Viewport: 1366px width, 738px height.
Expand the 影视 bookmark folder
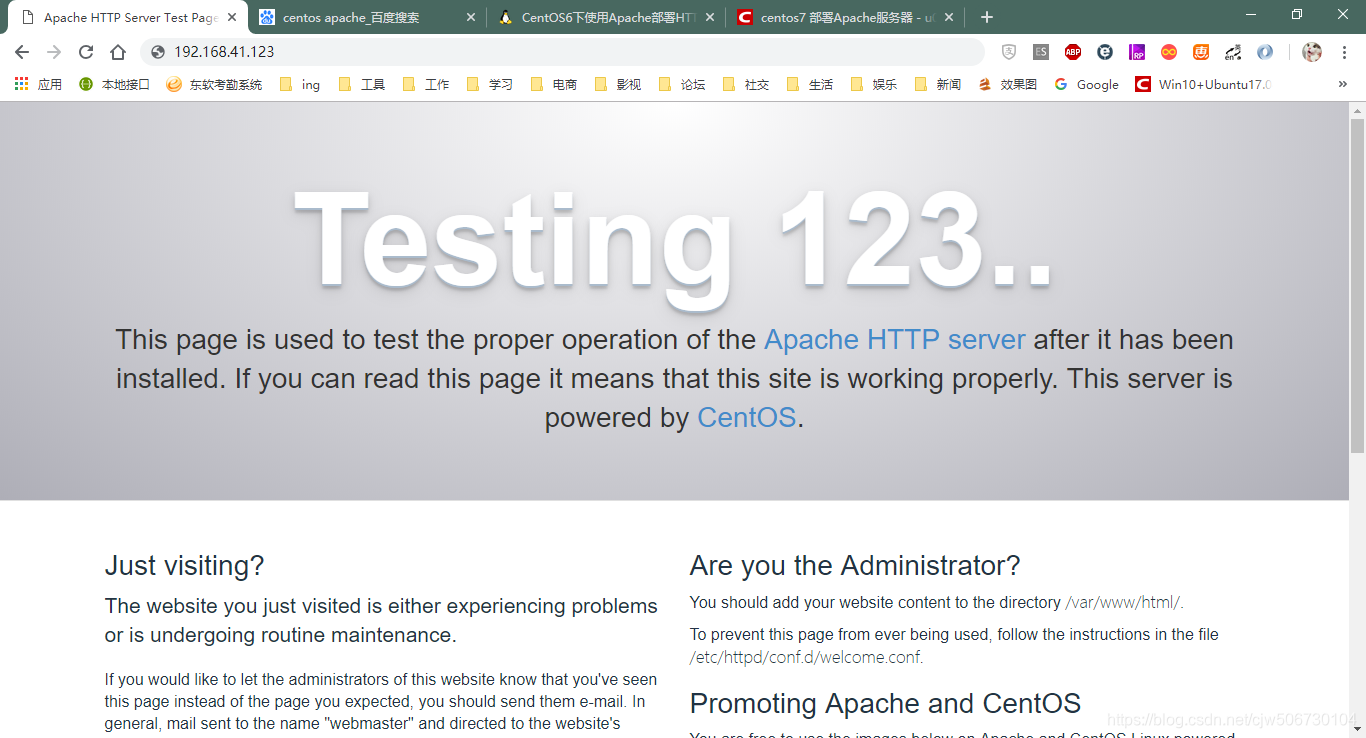click(617, 85)
